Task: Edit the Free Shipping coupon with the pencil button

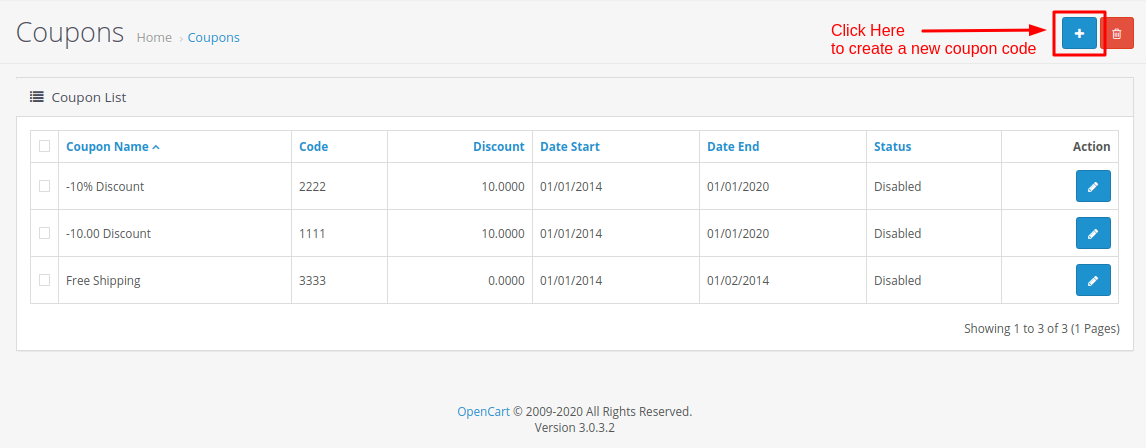Action: tap(1093, 280)
